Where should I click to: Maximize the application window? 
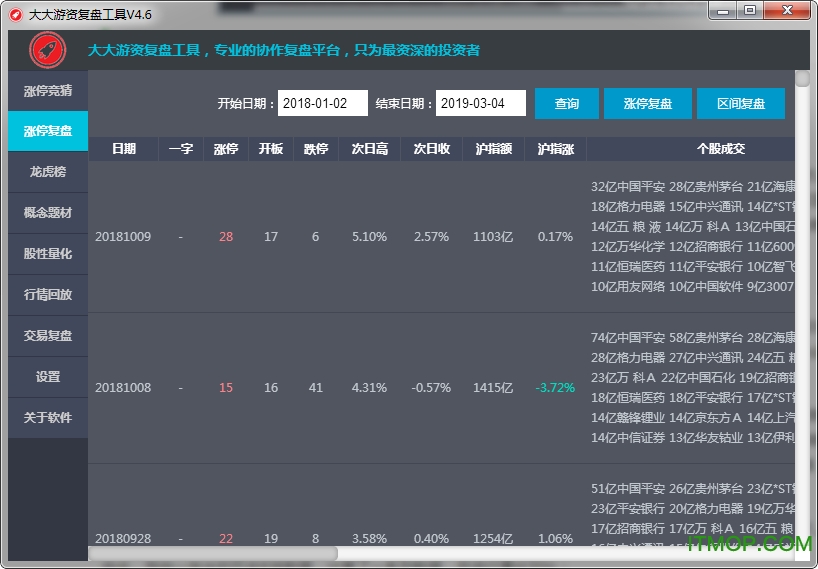pyautogui.click(x=750, y=10)
